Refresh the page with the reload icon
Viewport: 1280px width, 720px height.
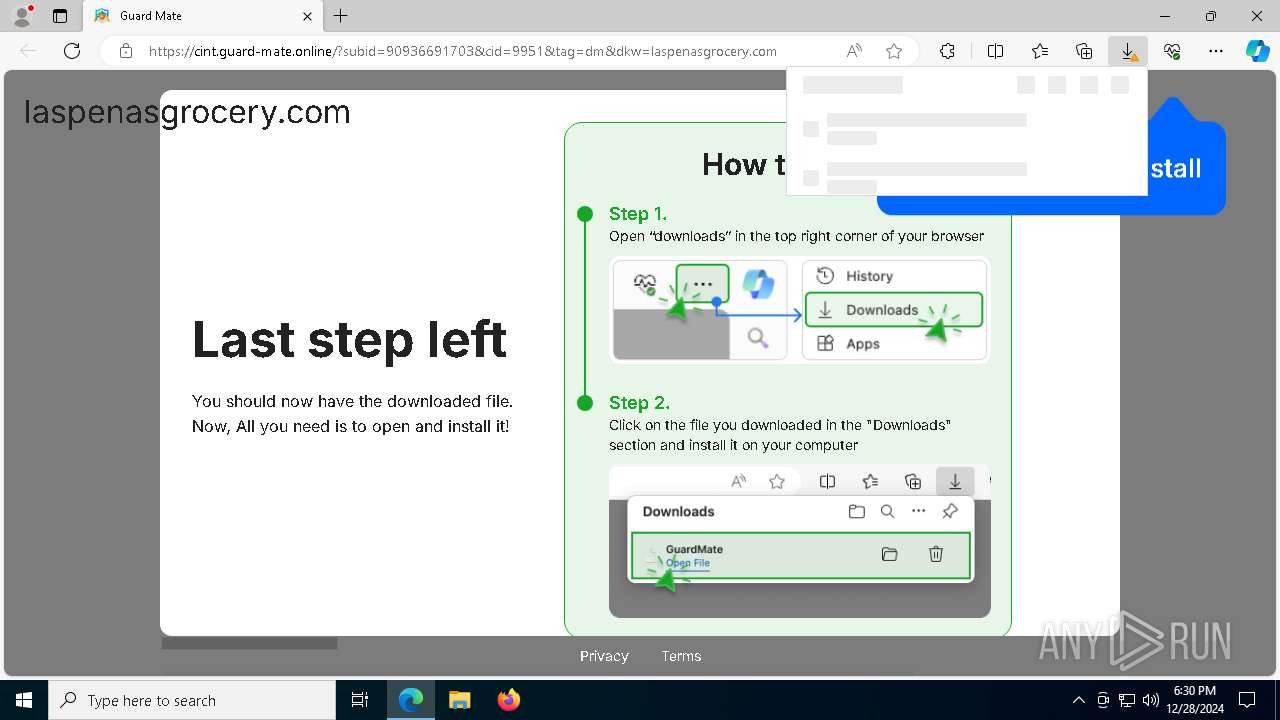(72, 51)
